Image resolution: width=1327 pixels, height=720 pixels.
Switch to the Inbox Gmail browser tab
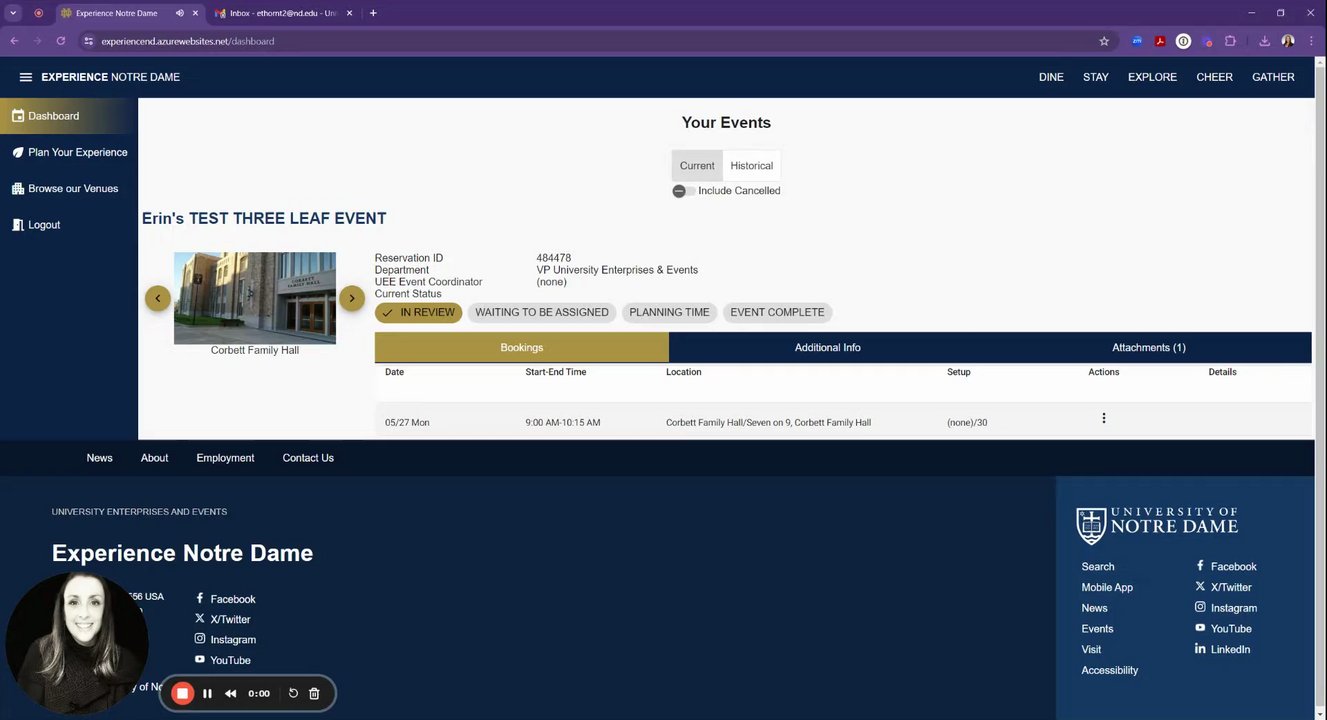pos(282,13)
